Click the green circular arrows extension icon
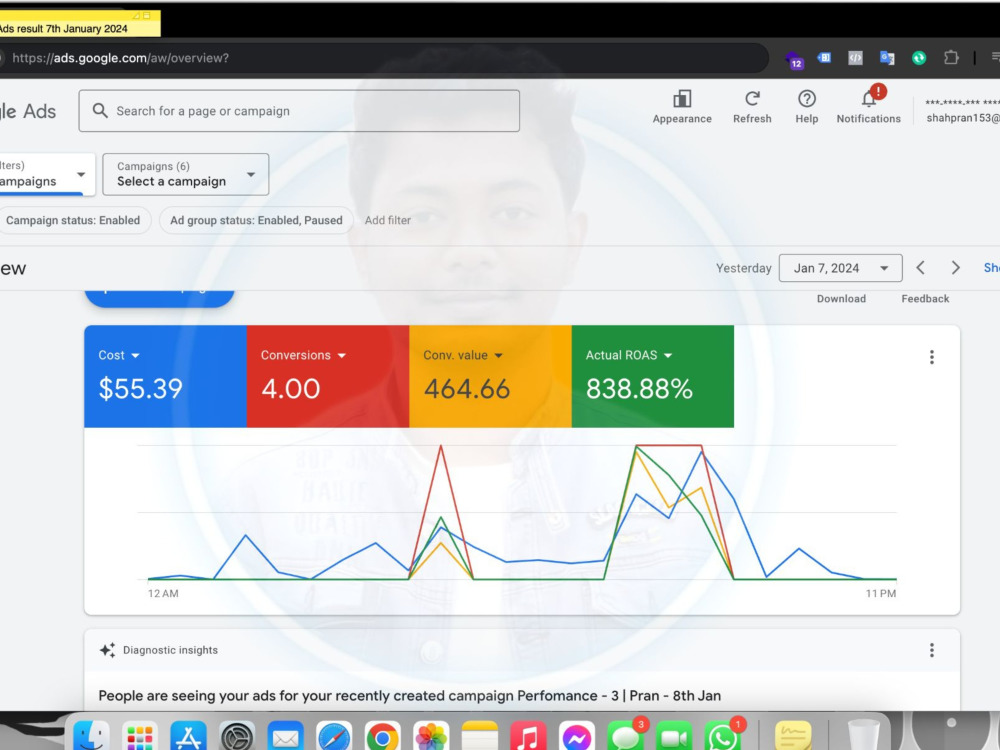The image size is (1000, 750). [919, 58]
